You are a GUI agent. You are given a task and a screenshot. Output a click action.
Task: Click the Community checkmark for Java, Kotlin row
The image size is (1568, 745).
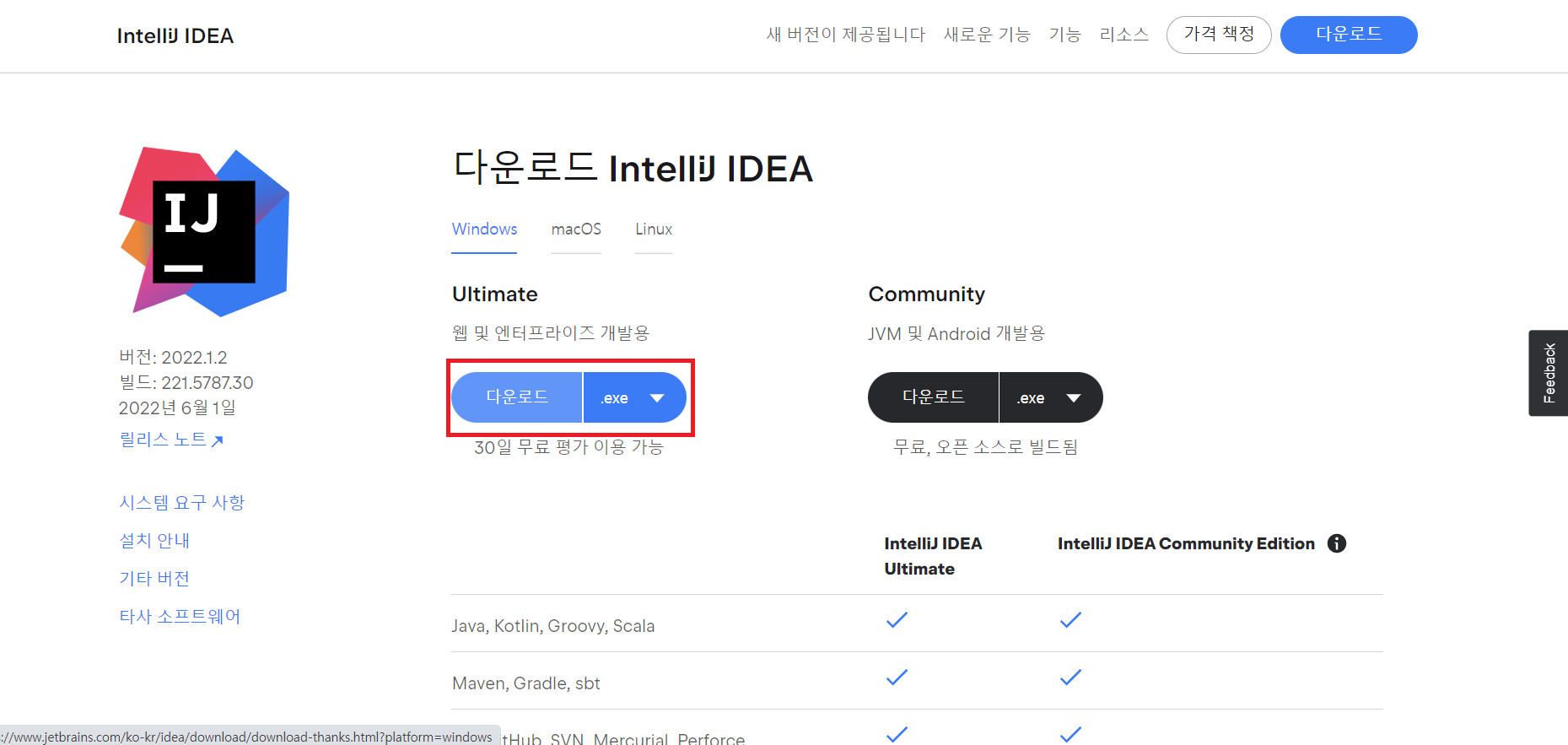pos(1070,620)
